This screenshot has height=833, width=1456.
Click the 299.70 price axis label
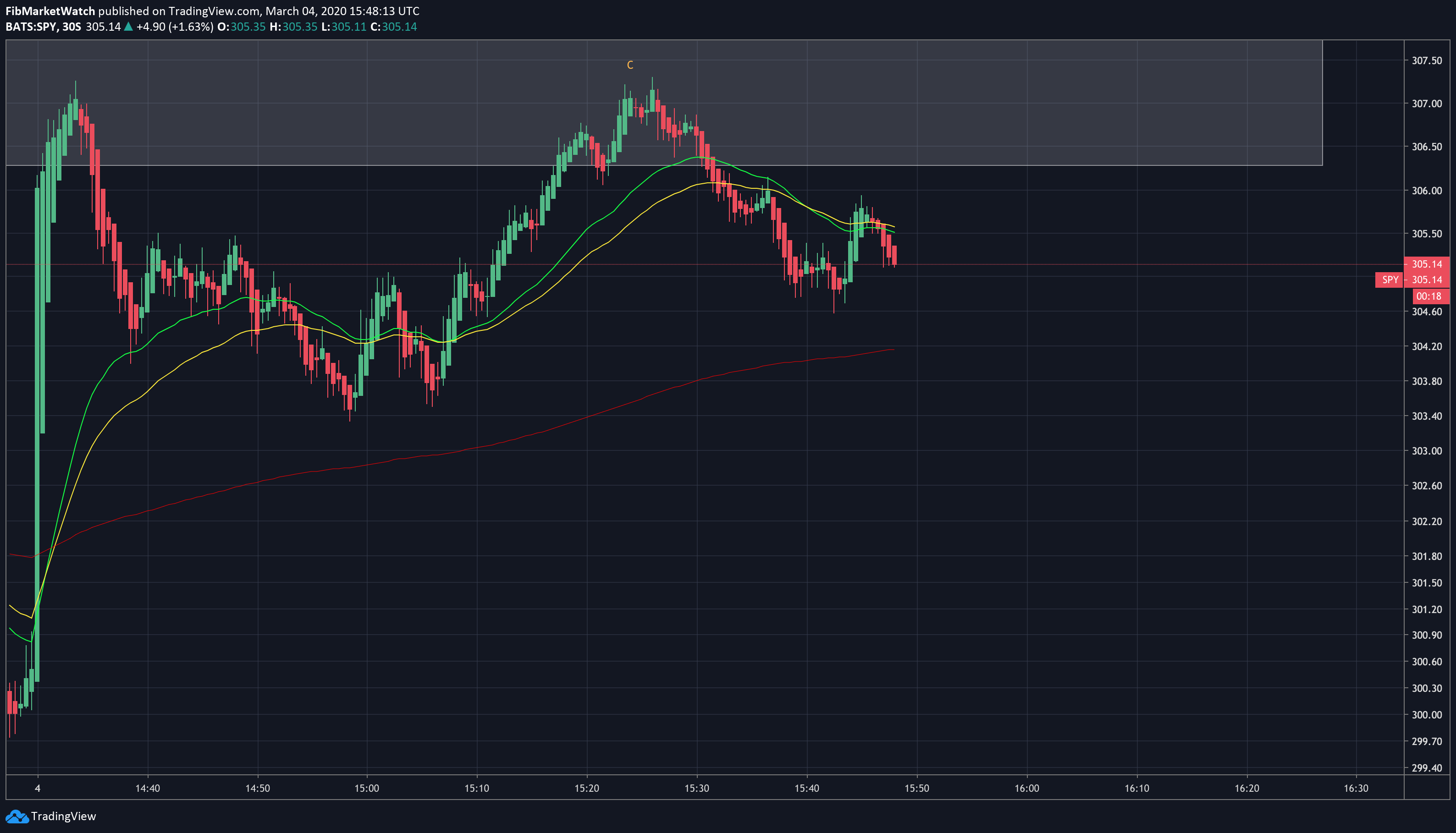tap(1427, 741)
